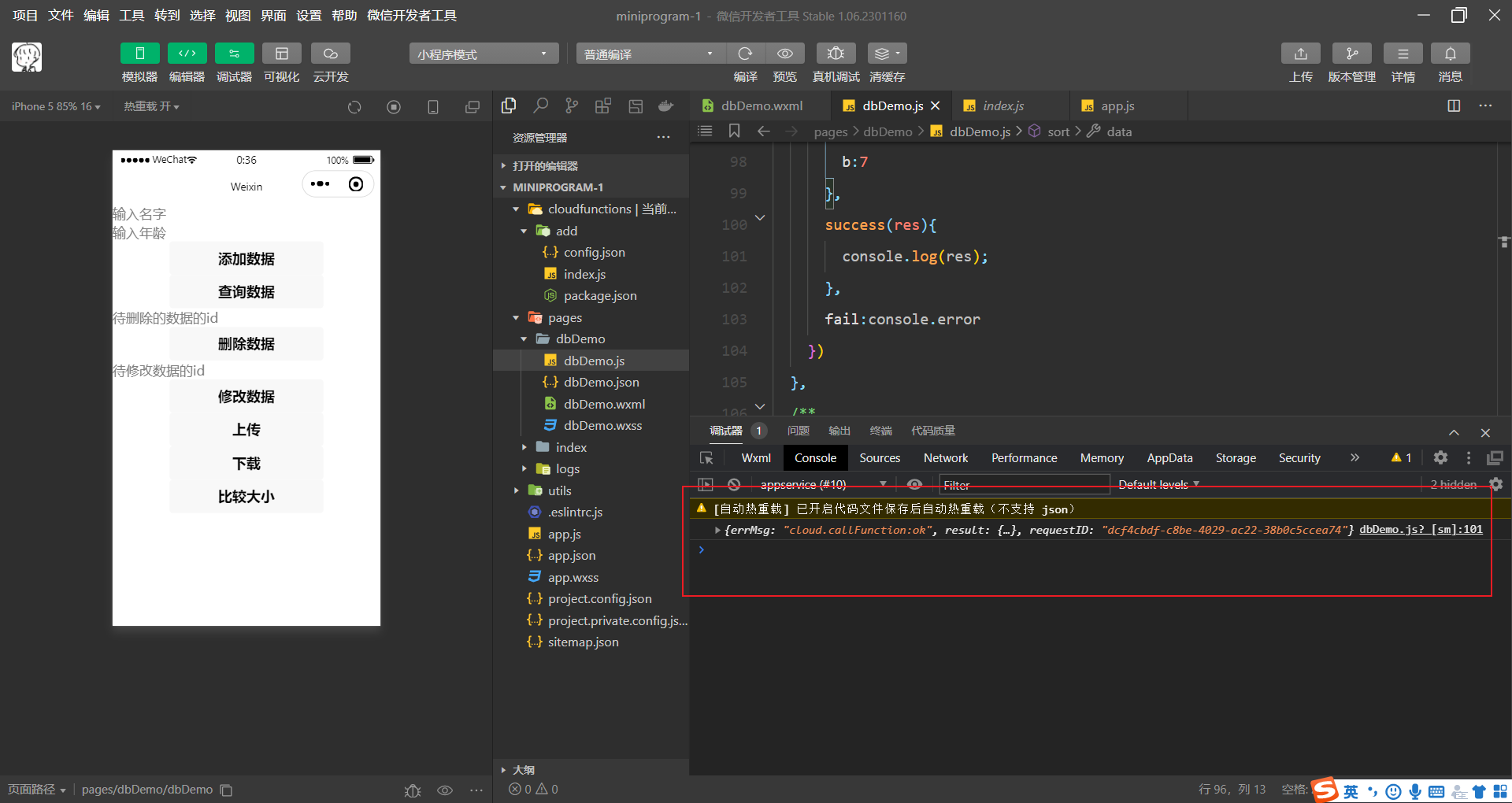Toggle the simulator panel button

(139, 54)
